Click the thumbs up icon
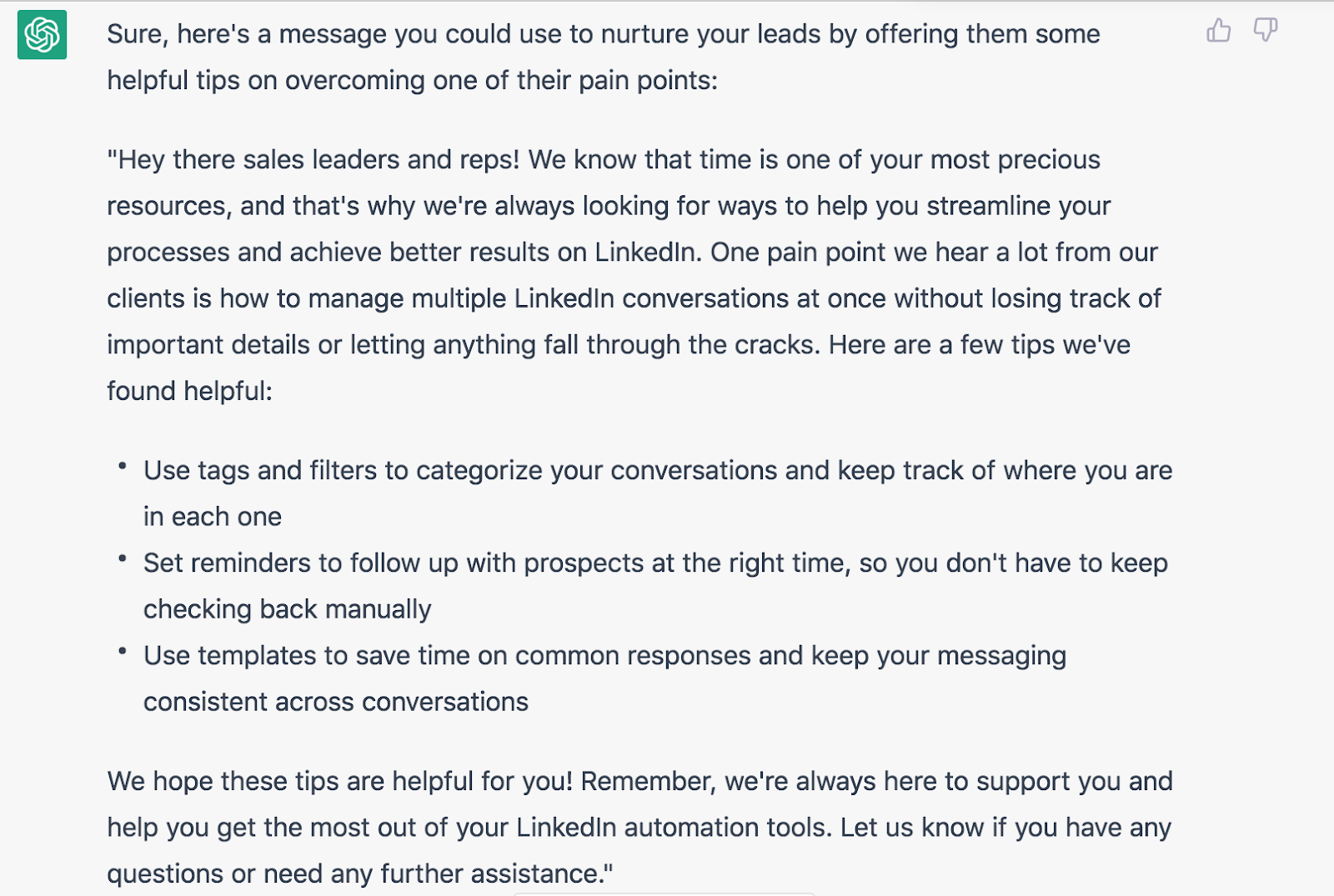The image size is (1334, 896). (1218, 31)
